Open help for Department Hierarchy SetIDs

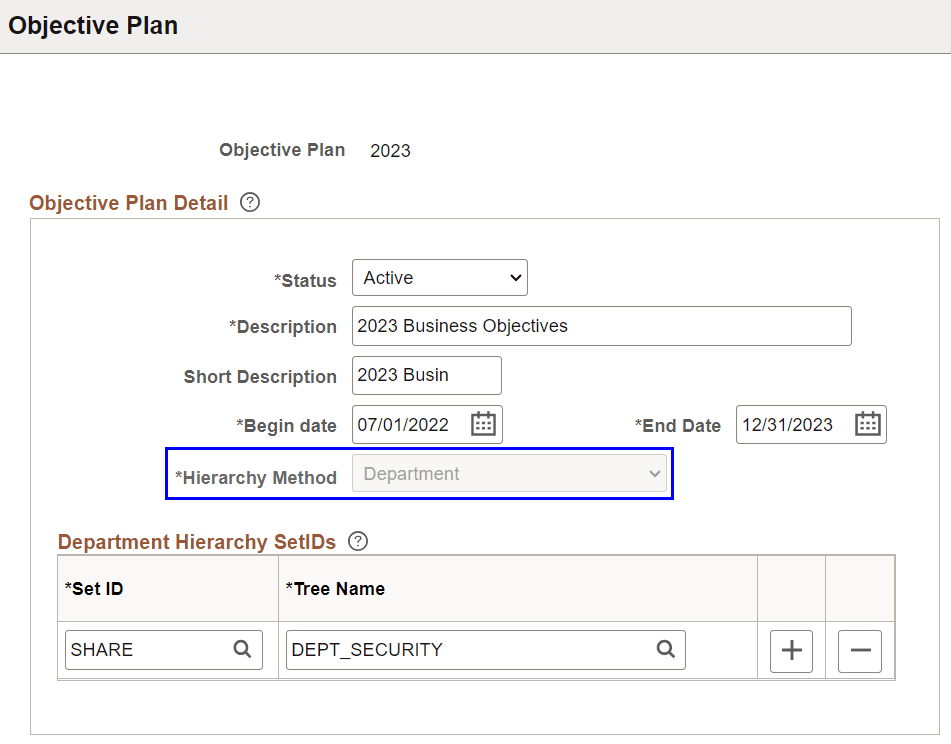[x=357, y=541]
